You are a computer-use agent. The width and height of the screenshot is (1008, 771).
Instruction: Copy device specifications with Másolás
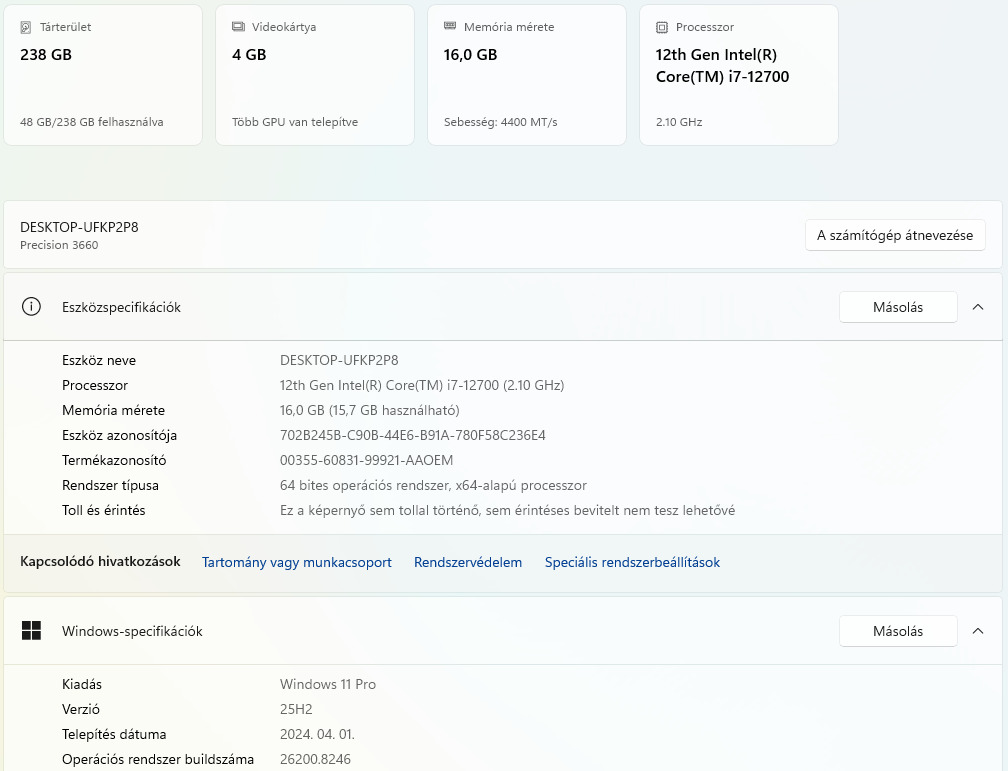coord(897,307)
